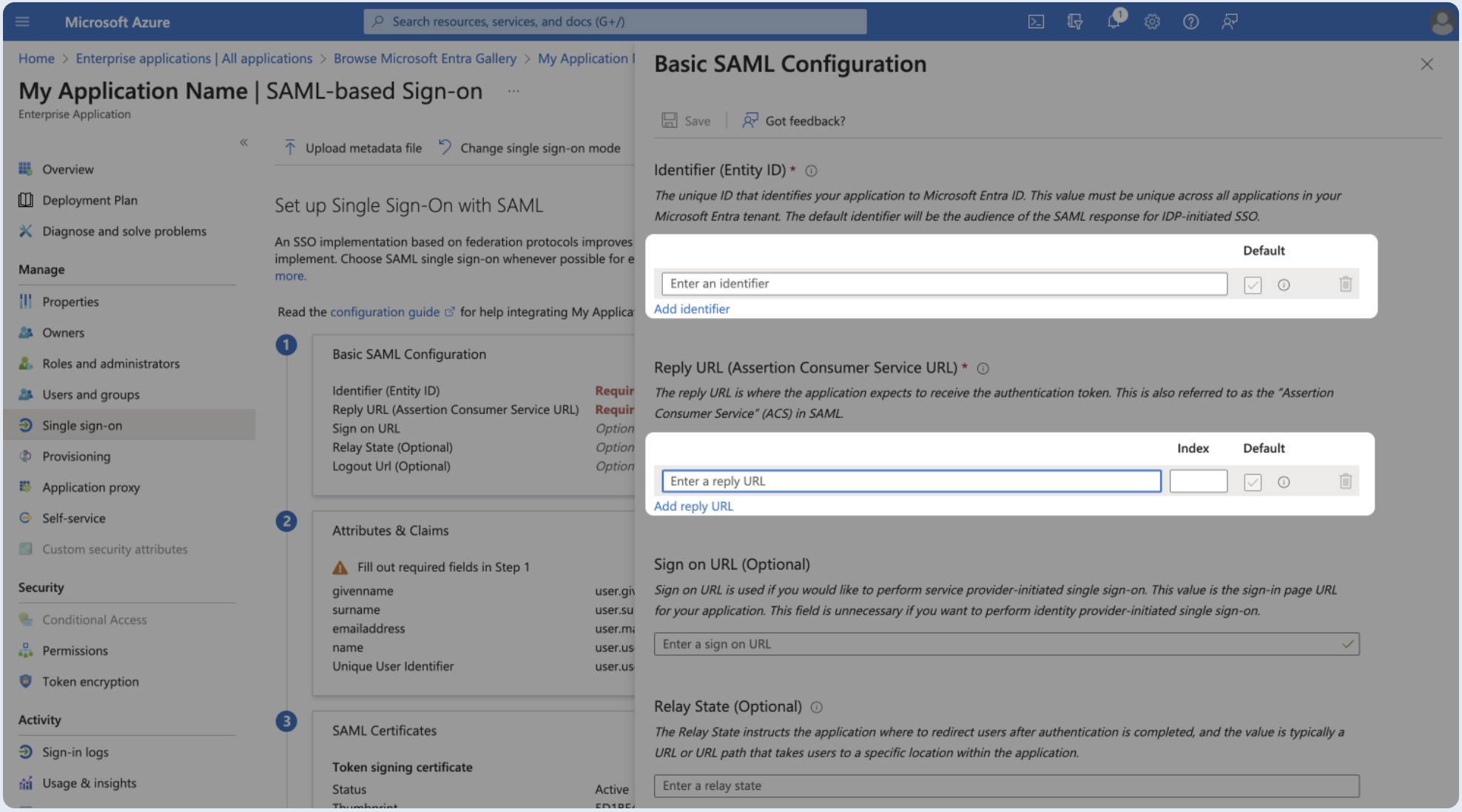The height and width of the screenshot is (812, 1462).
Task: Open portal settings gear
Action: (x=1152, y=21)
